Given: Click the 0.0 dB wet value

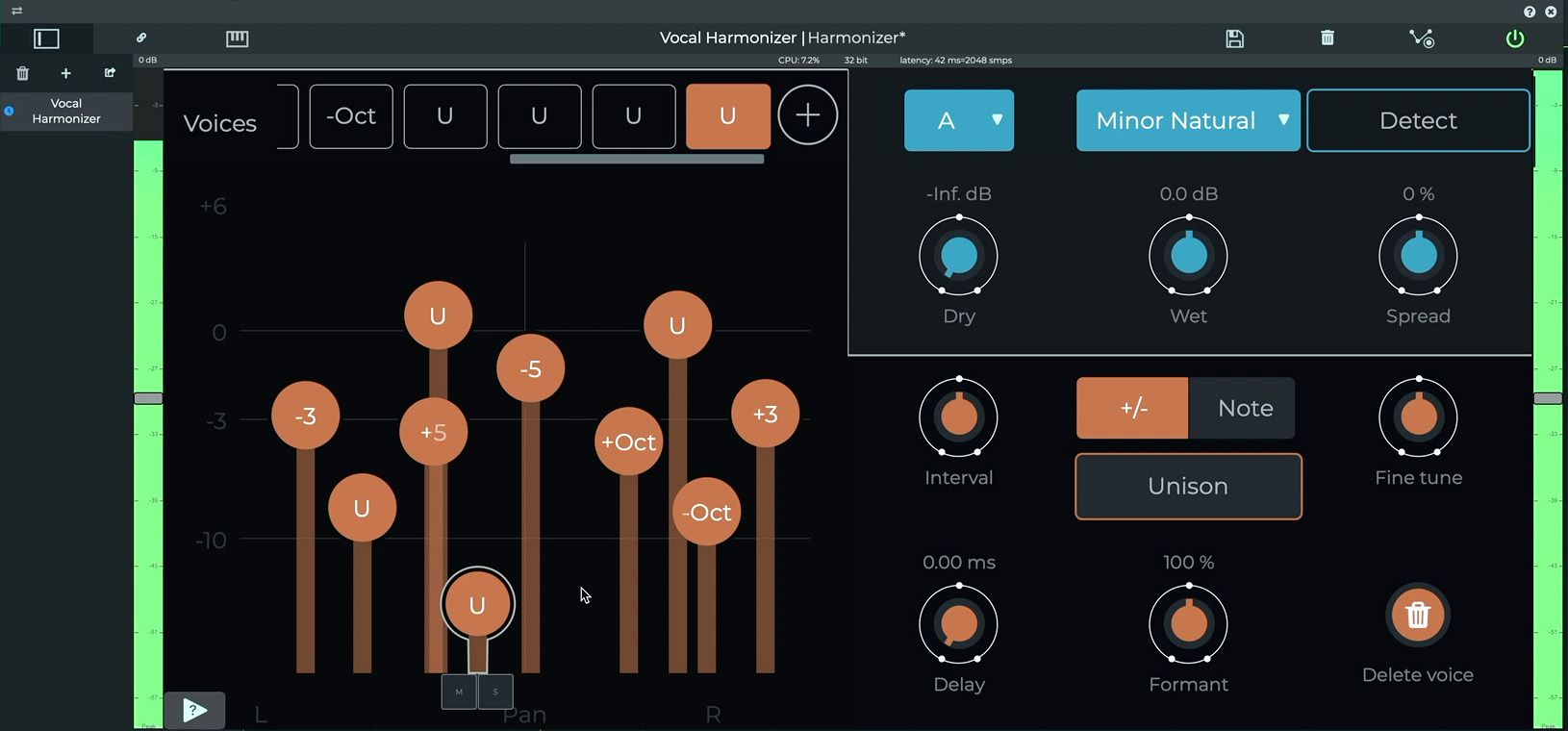Looking at the screenshot, I should tap(1188, 194).
